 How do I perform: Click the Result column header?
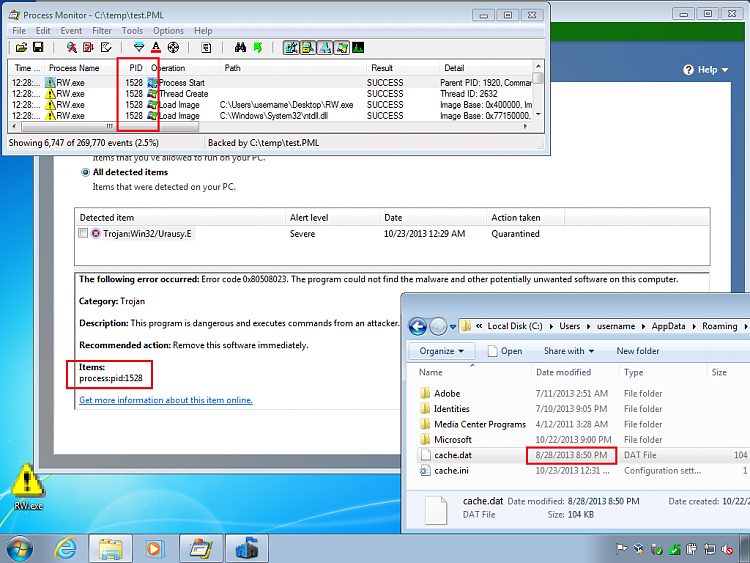tap(402, 68)
